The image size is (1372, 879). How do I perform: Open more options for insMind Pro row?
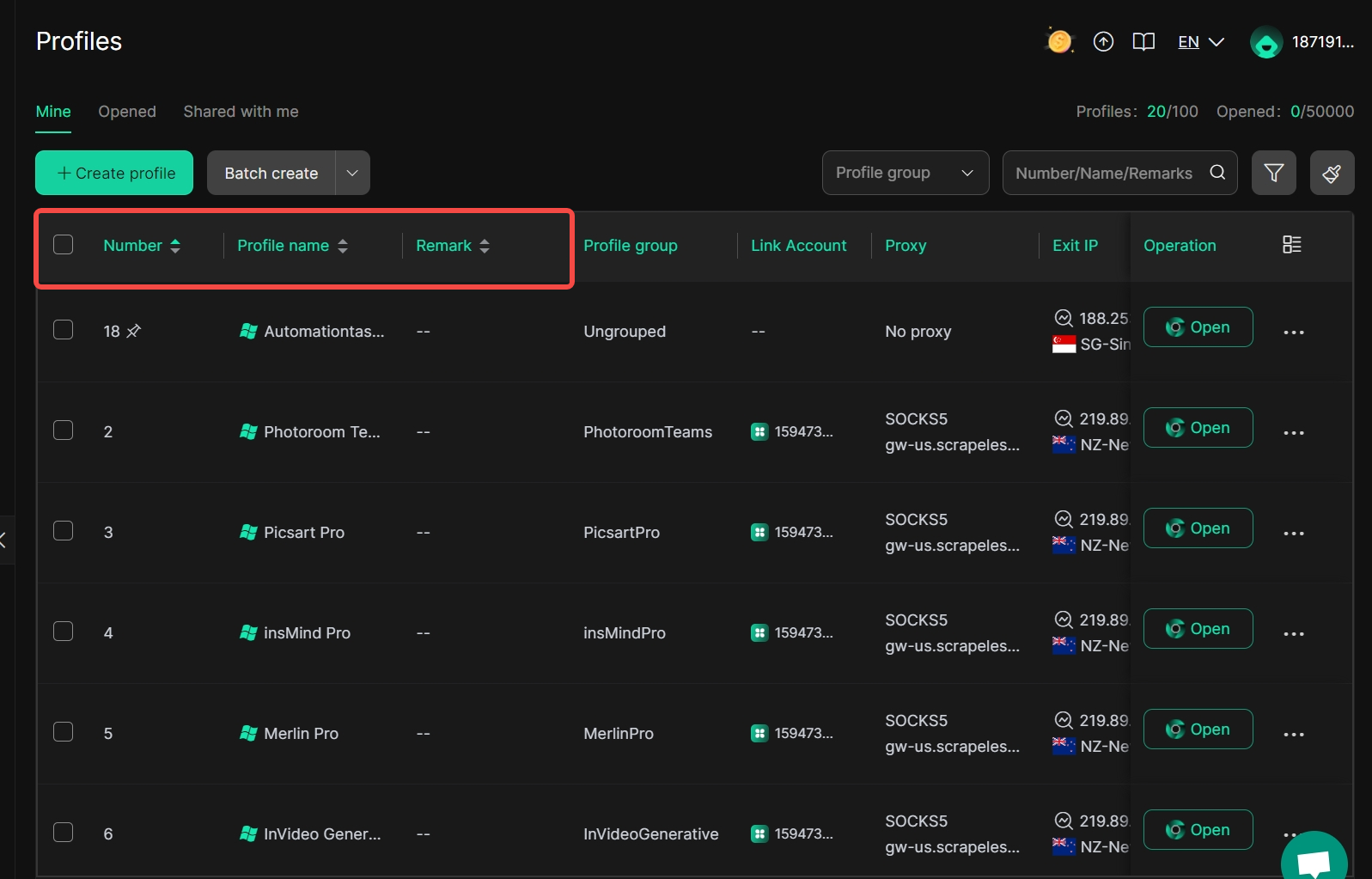click(x=1294, y=634)
